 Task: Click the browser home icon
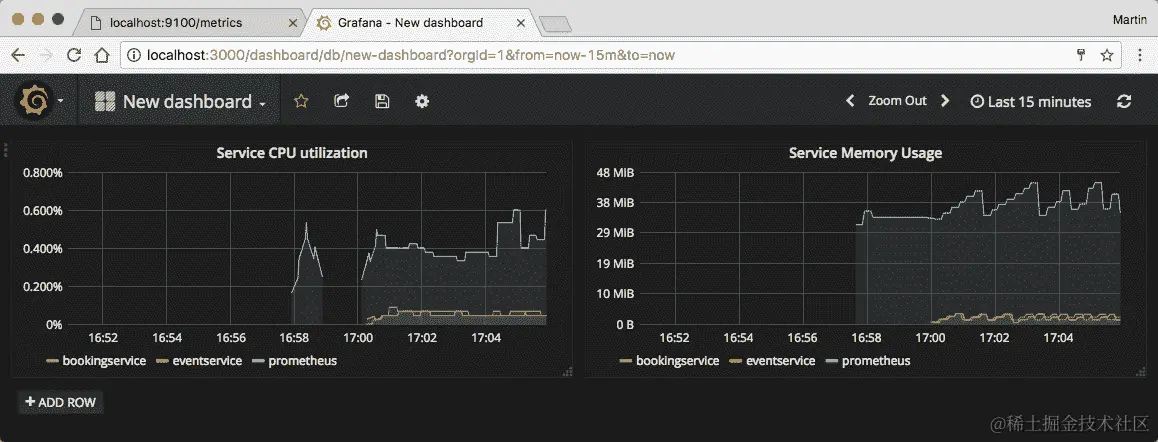pyautogui.click(x=102, y=55)
